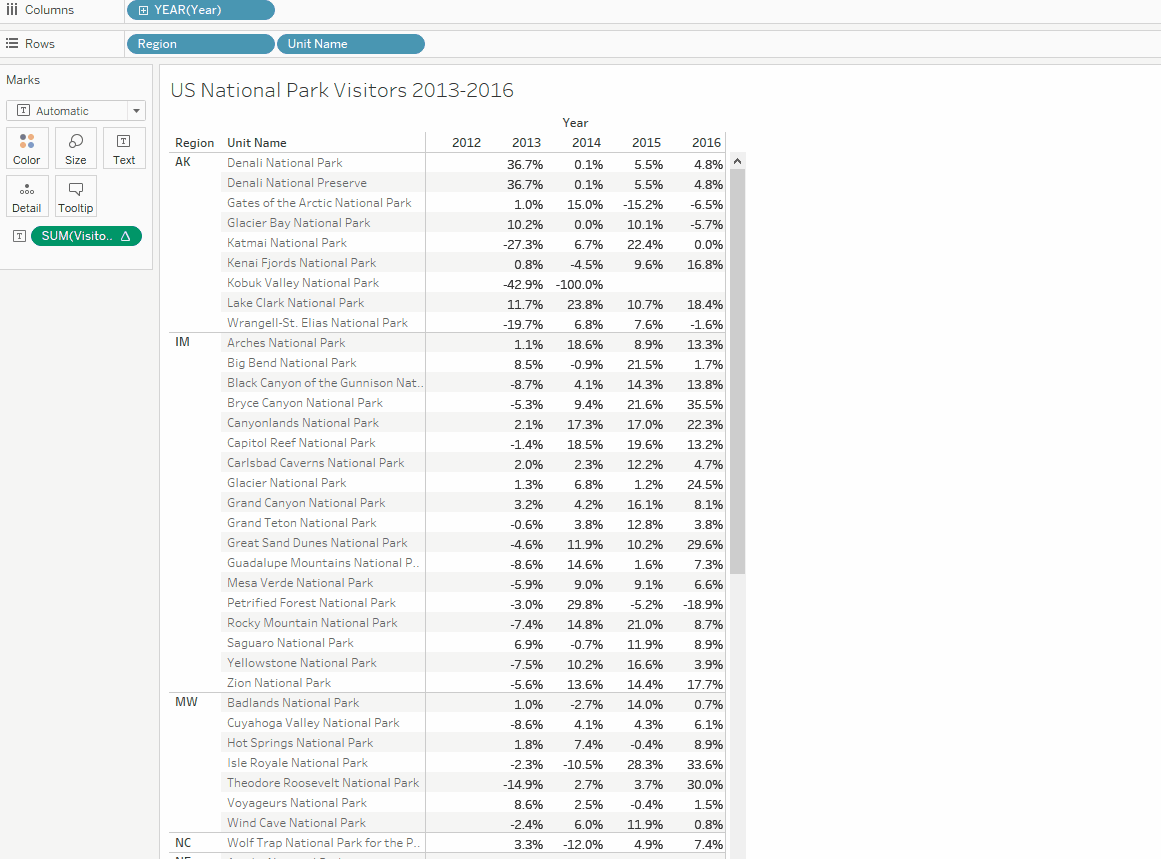This screenshot has height=859, width=1161.
Task: Click the scrollbar up arrow
Action: pos(737,159)
